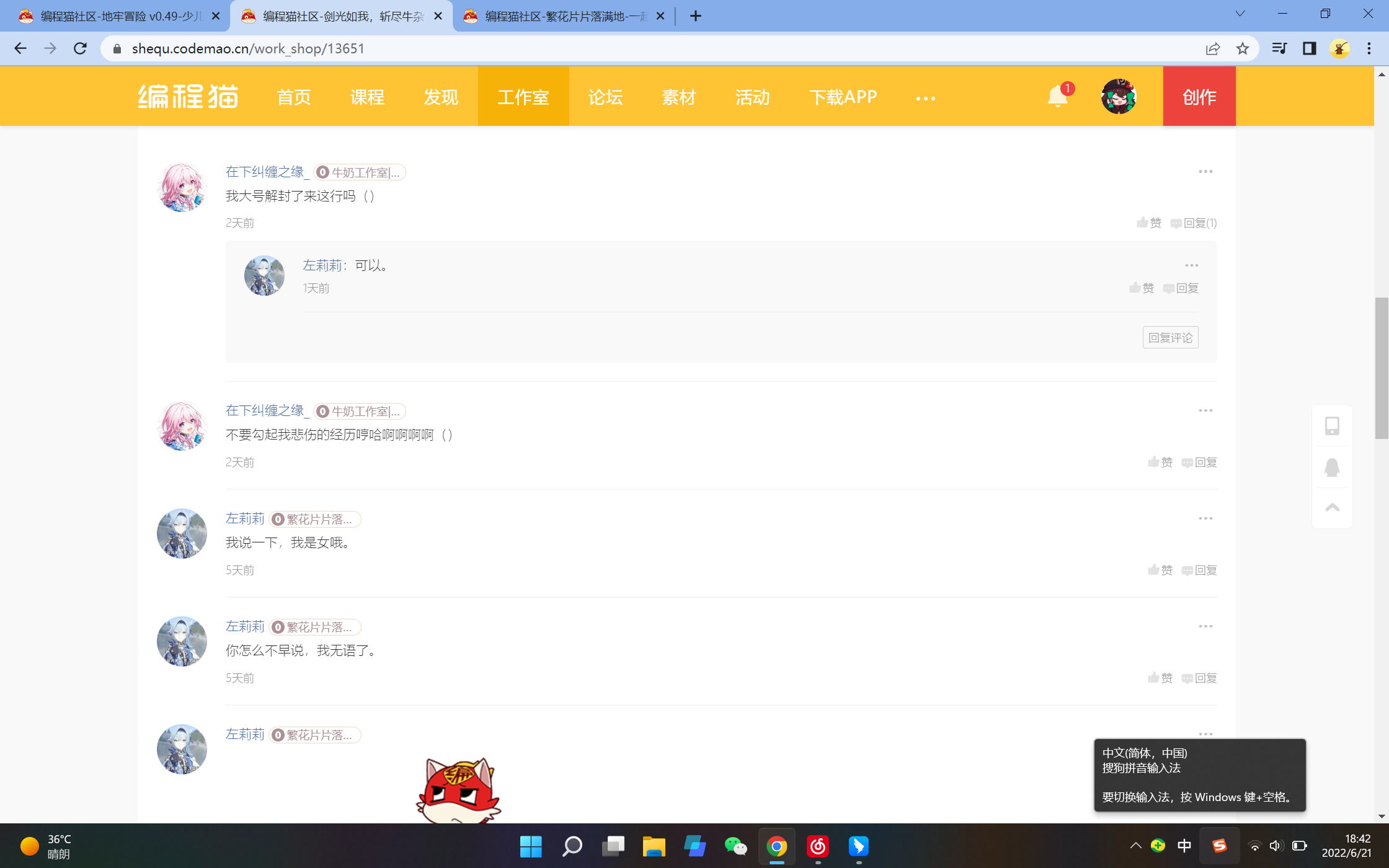Screen dimensions: 1389x868
Task: Like the comment 你怎么不早说，我无语了
Action: click(1160, 678)
